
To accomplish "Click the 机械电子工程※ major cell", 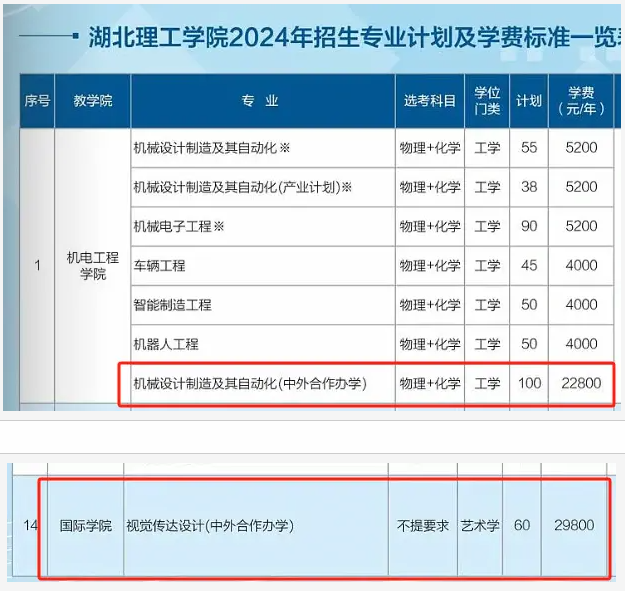I will (x=179, y=226).
